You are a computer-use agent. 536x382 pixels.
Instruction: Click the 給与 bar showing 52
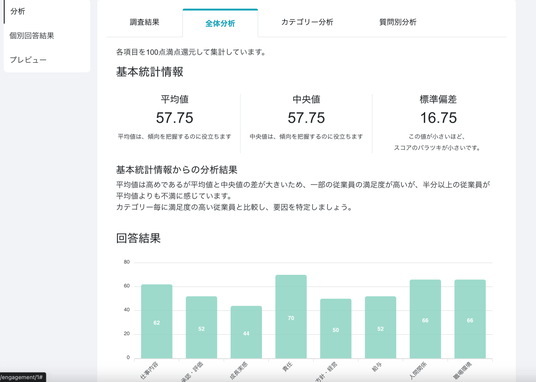pyautogui.click(x=380, y=327)
